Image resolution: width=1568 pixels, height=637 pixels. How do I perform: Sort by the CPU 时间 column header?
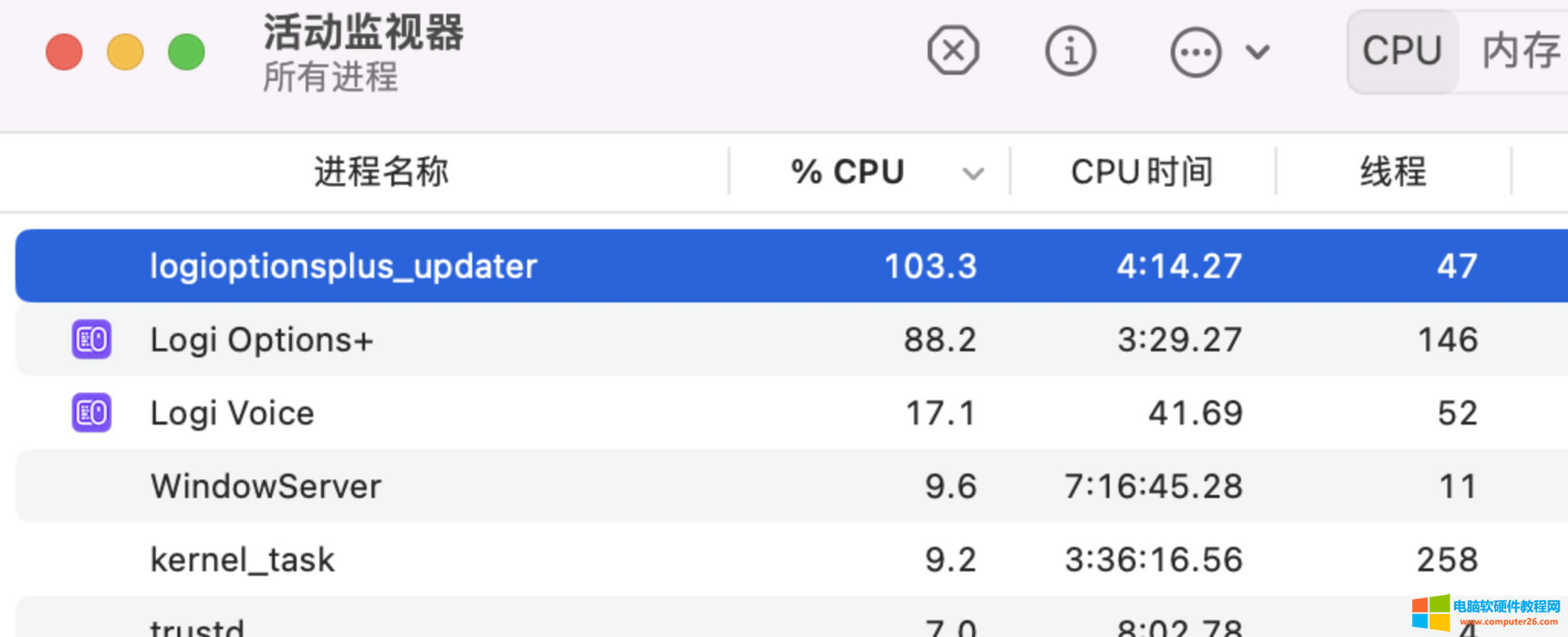click(x=1142, y=172)
